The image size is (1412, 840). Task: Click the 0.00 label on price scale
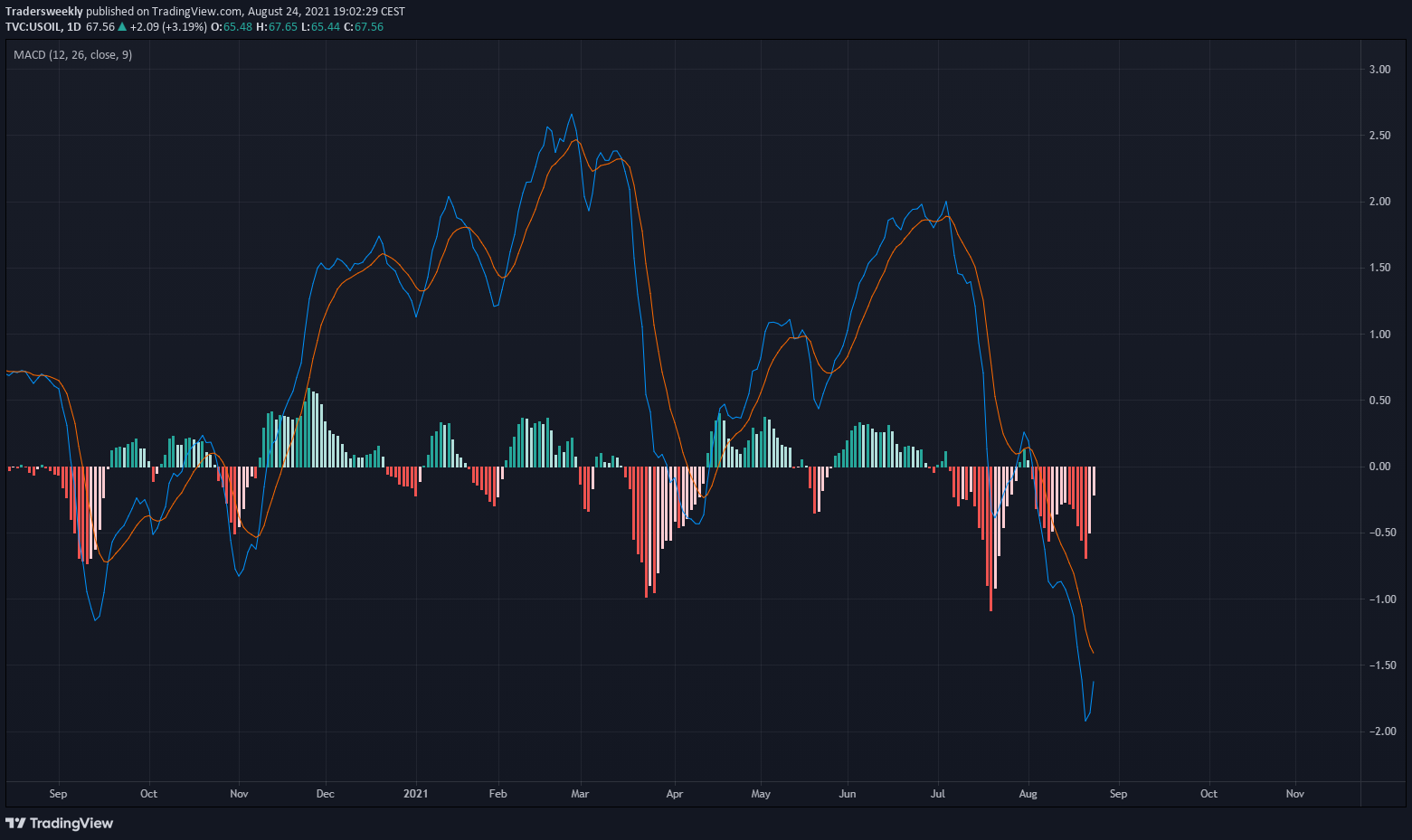pos(1379,467)
